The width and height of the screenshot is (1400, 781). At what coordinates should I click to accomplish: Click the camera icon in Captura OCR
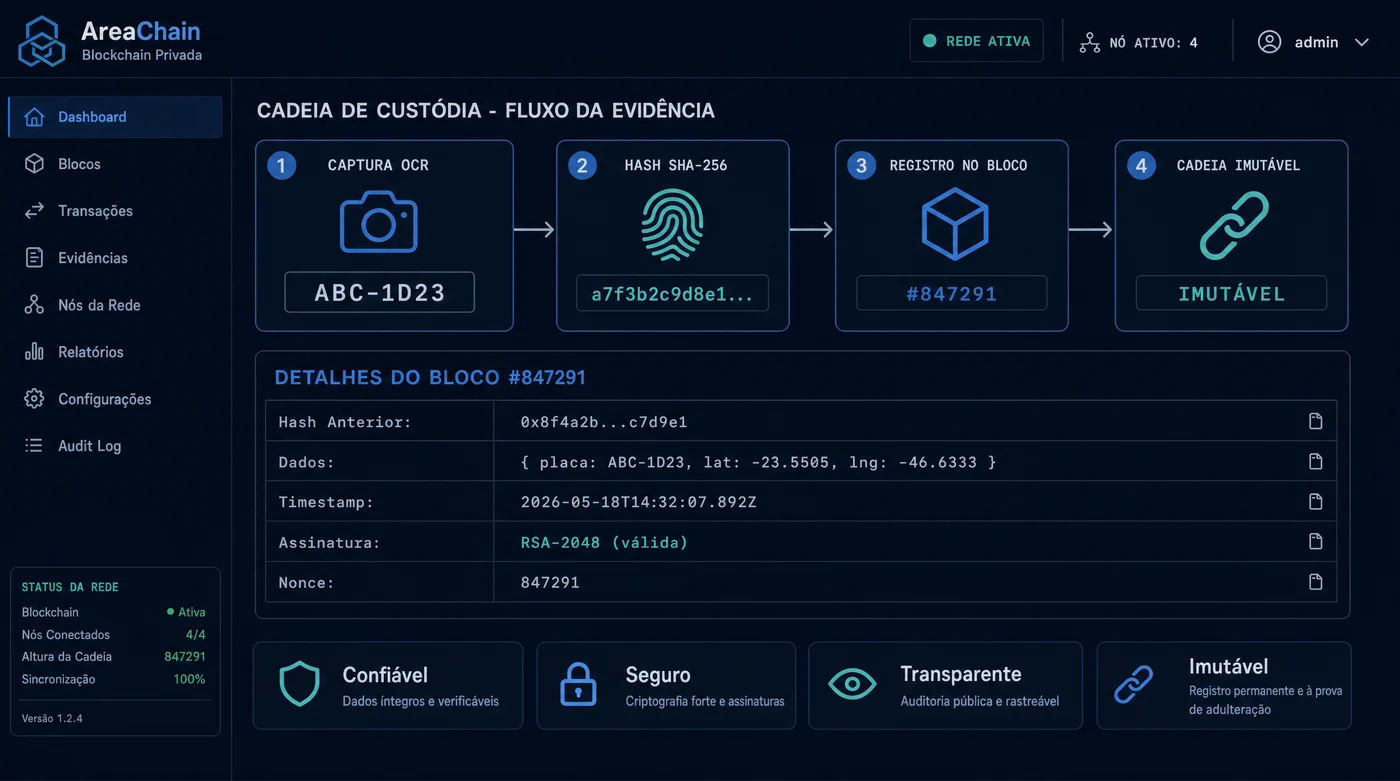pyautogui.click(x=378, y=222)
